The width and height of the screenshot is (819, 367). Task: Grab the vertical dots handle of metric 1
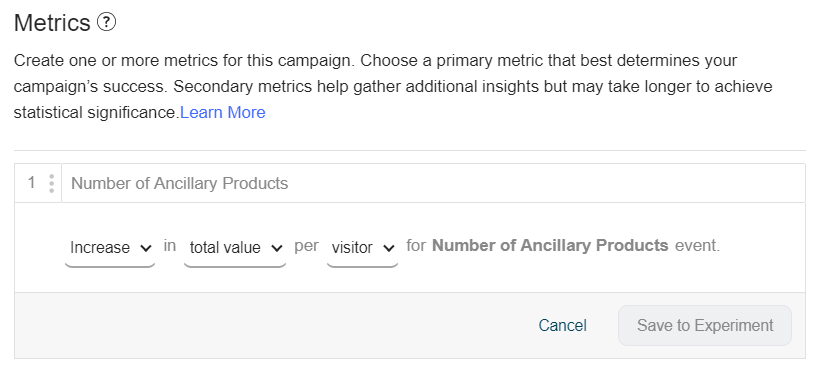pos(51,183)
